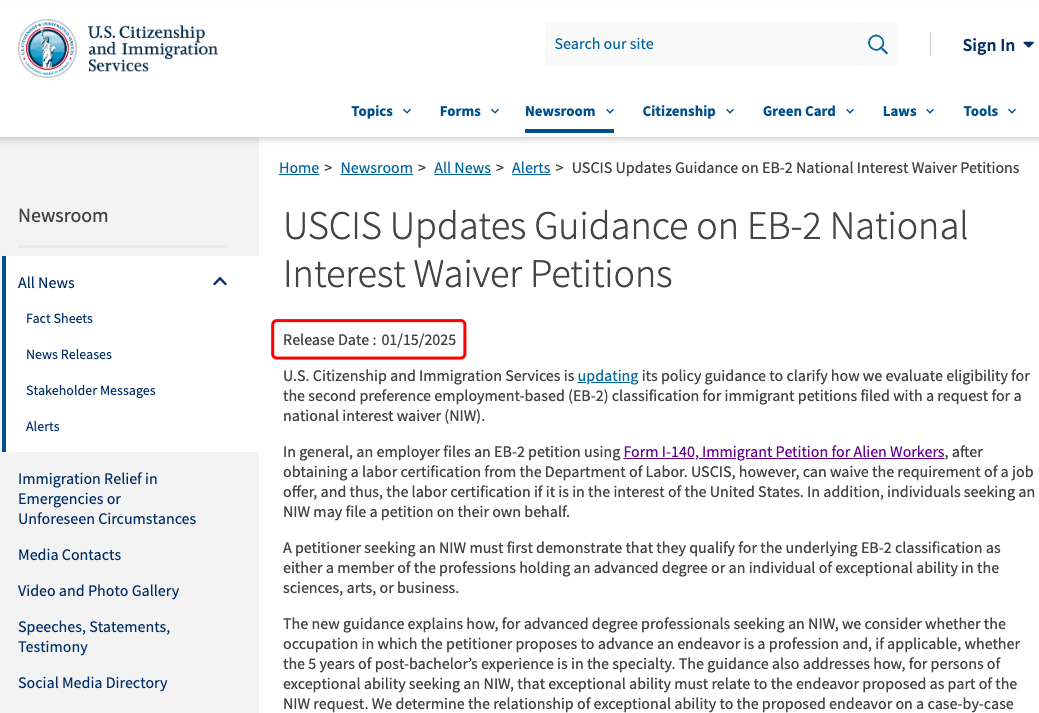Image resolution: width=1039 pixels, height=713 pixels.
Task: Click the magnifying glass search icon
Action: click(877, 44)
